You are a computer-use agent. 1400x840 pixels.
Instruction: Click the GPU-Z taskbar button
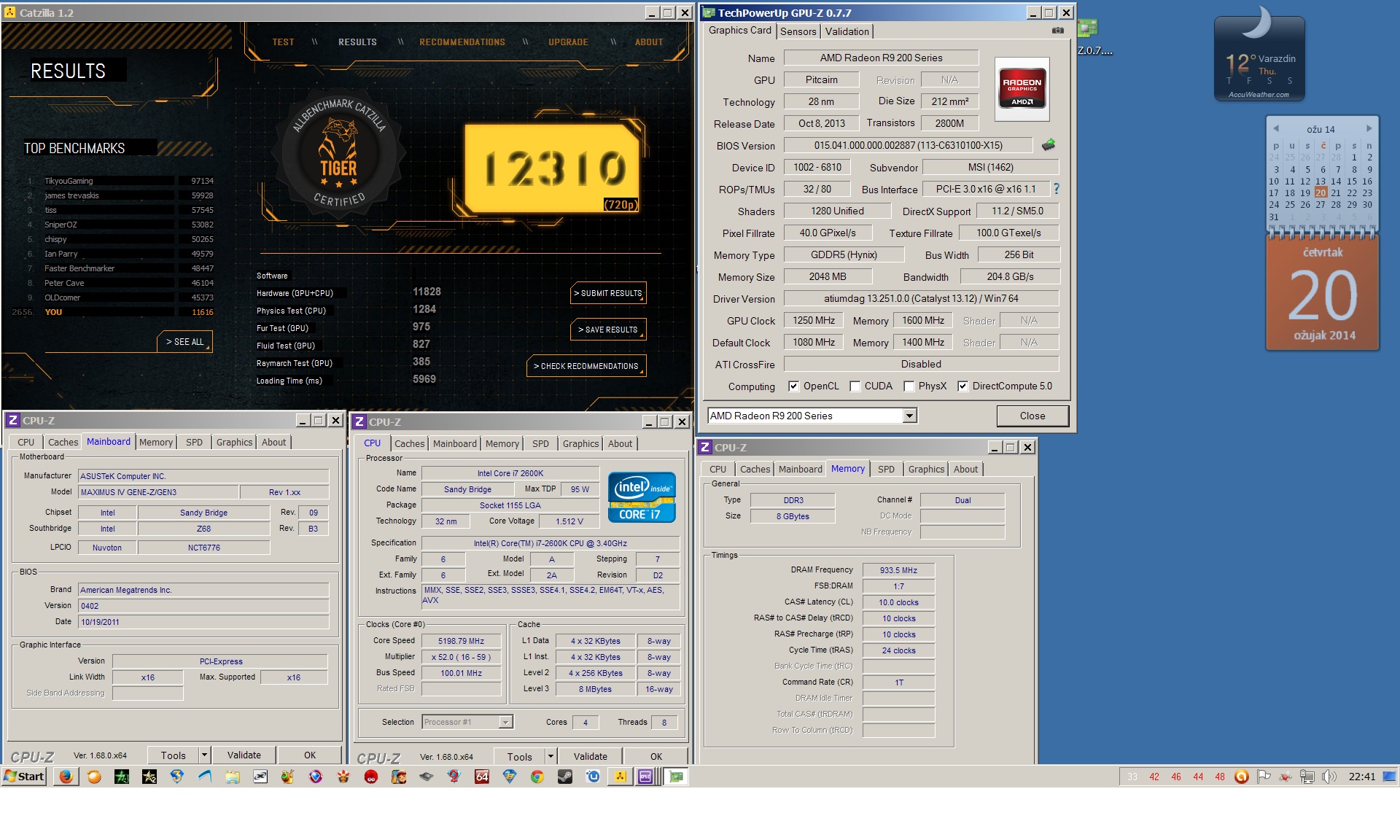(x=676, y=777)
